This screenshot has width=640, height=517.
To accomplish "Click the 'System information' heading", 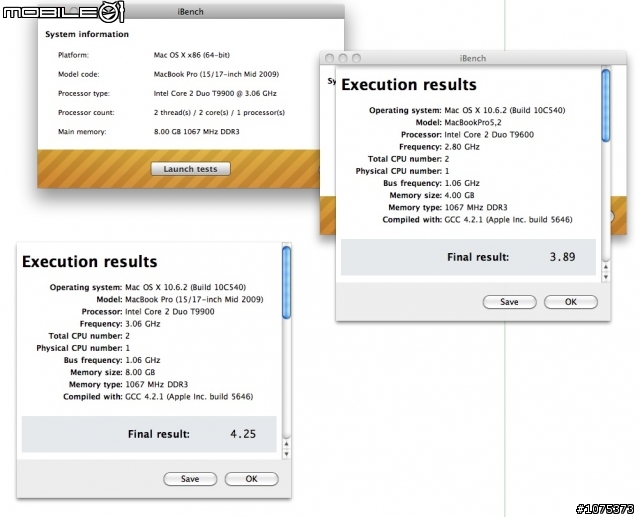I will [x=87, y=34].
